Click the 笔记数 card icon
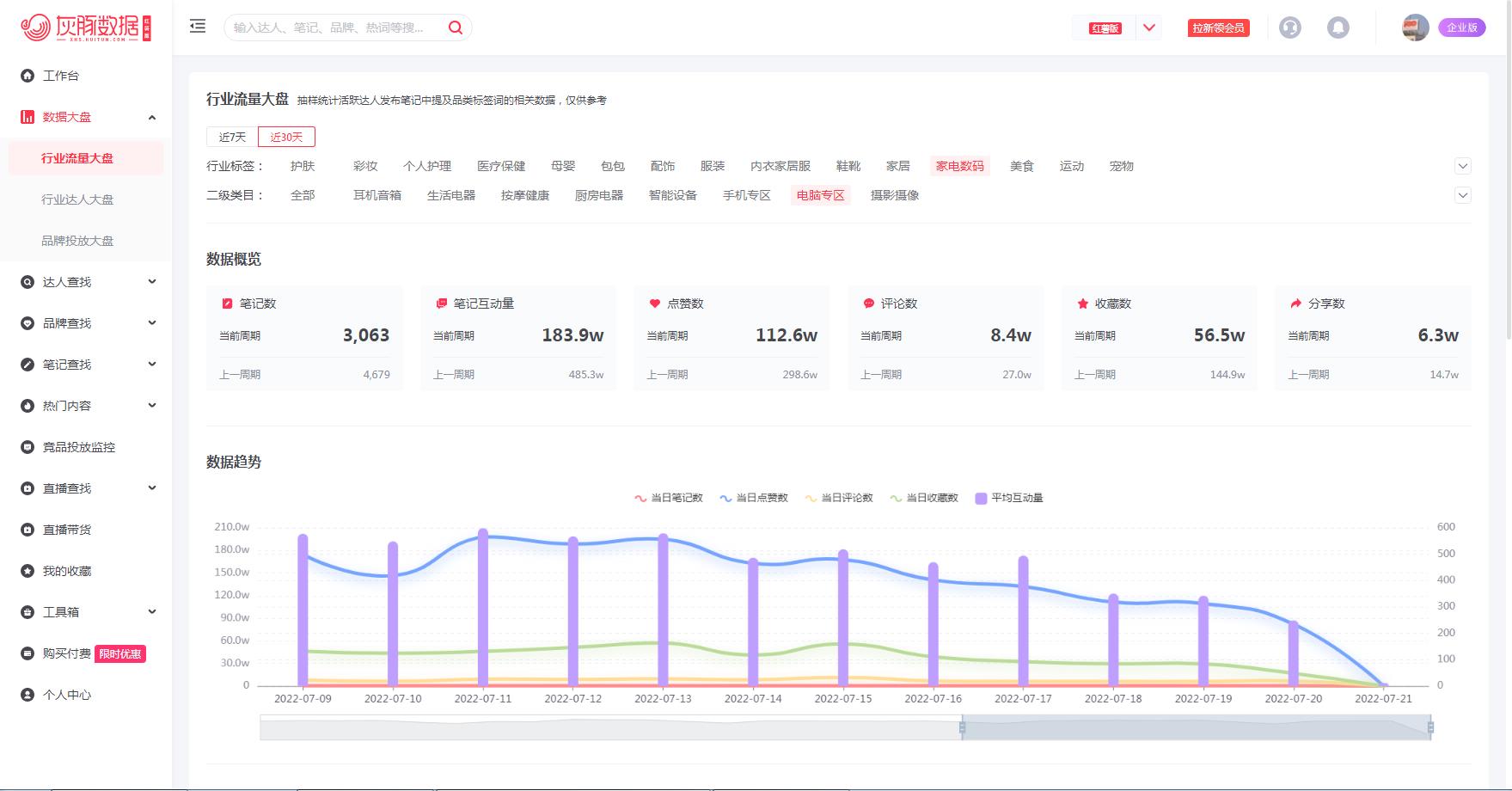Viewport: 1512px width, 791px height. click(228, 304)
